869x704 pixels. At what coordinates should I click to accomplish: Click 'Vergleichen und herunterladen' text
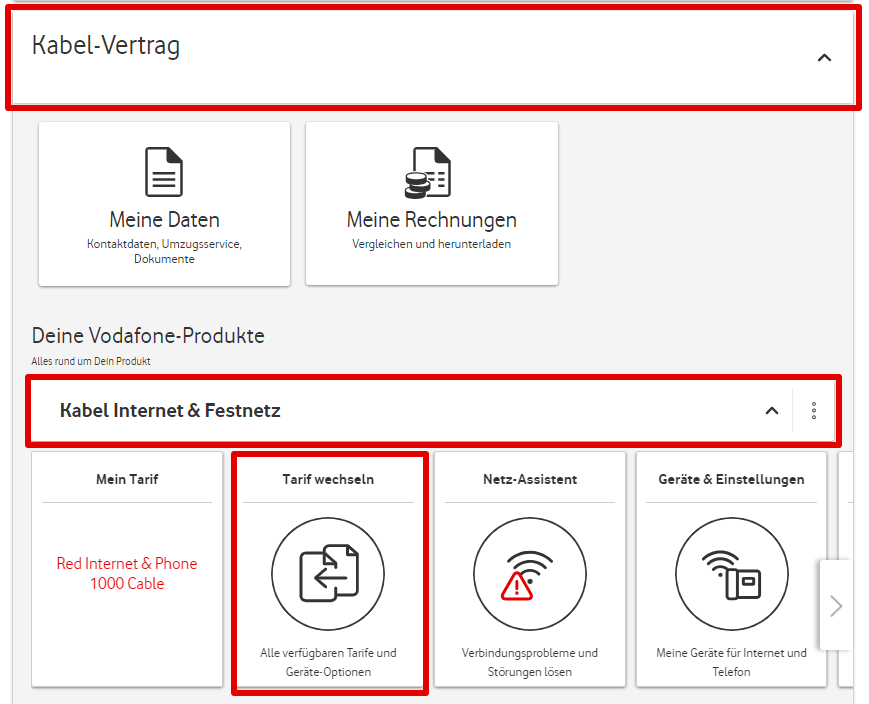(431, 244)
